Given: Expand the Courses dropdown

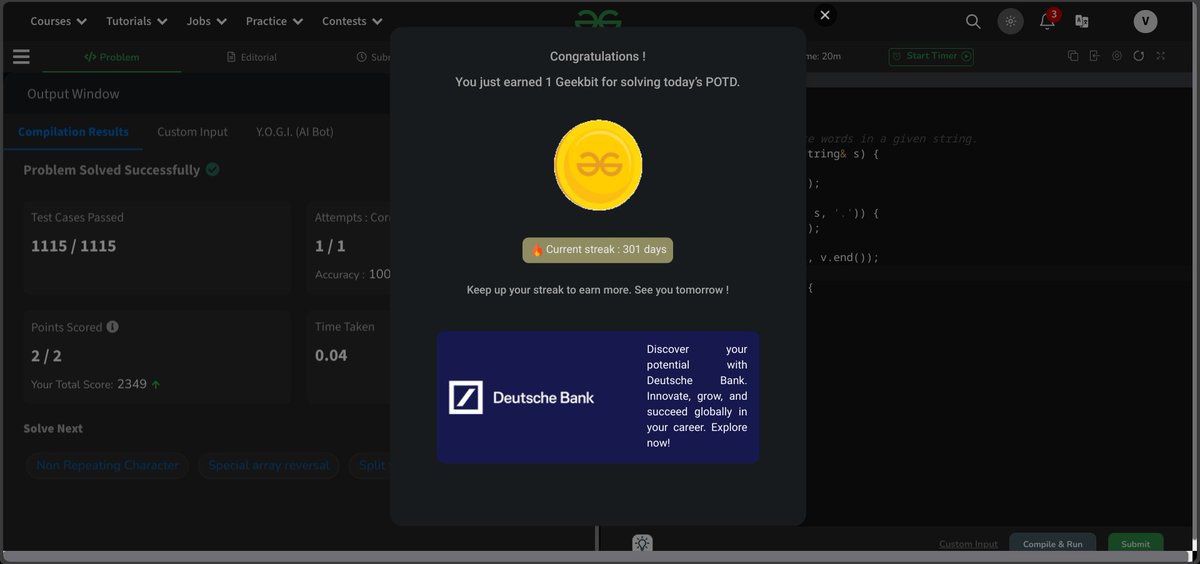Looking at the screenshot, I should [x=58, y=21].
